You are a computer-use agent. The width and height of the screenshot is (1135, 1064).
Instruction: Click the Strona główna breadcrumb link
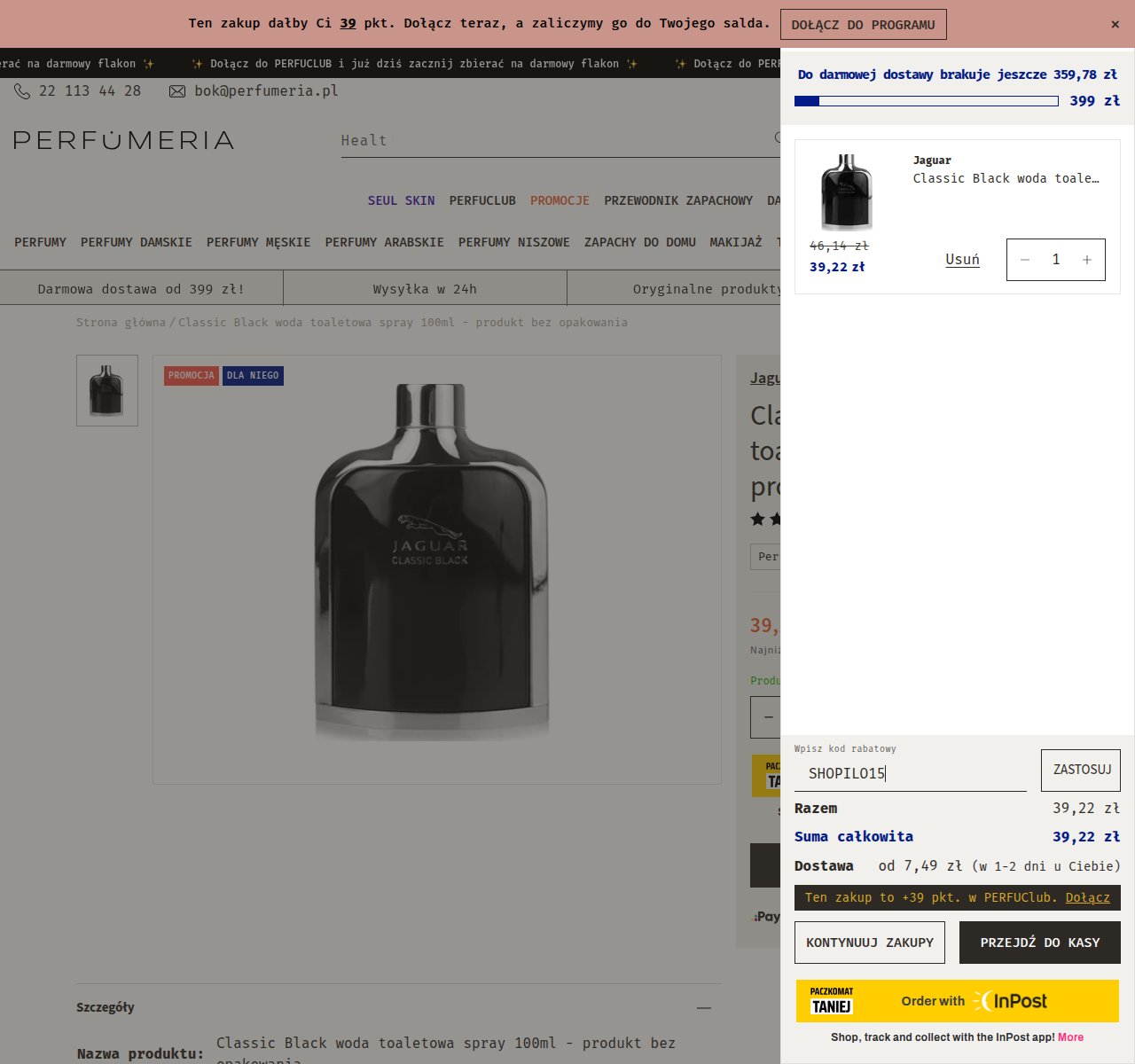tap(121, 323)
